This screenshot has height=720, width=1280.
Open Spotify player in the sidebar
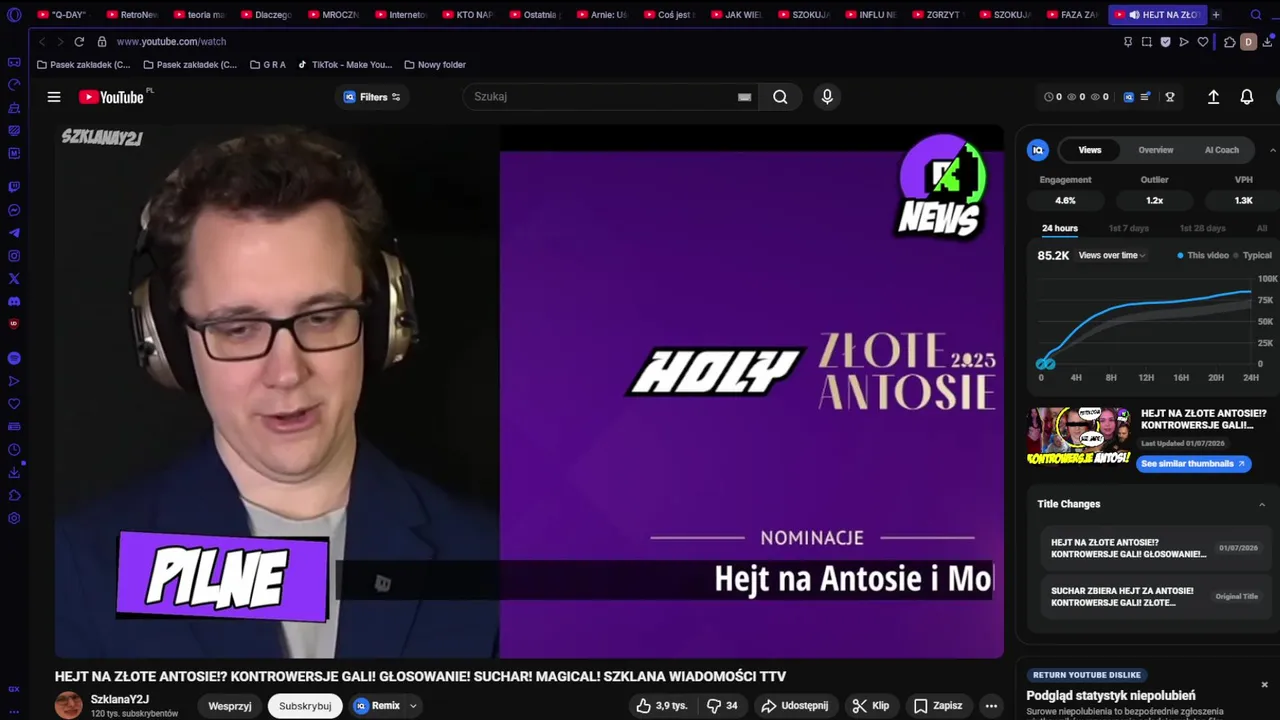pos(14,358)
